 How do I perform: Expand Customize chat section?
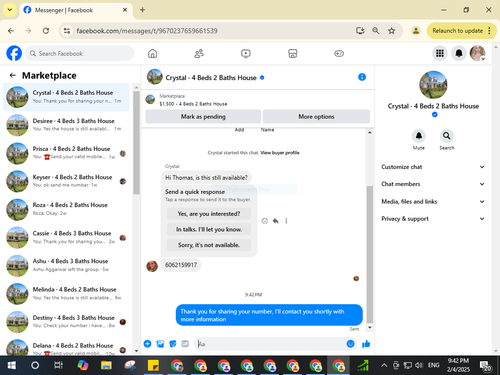tap(433, 167)
